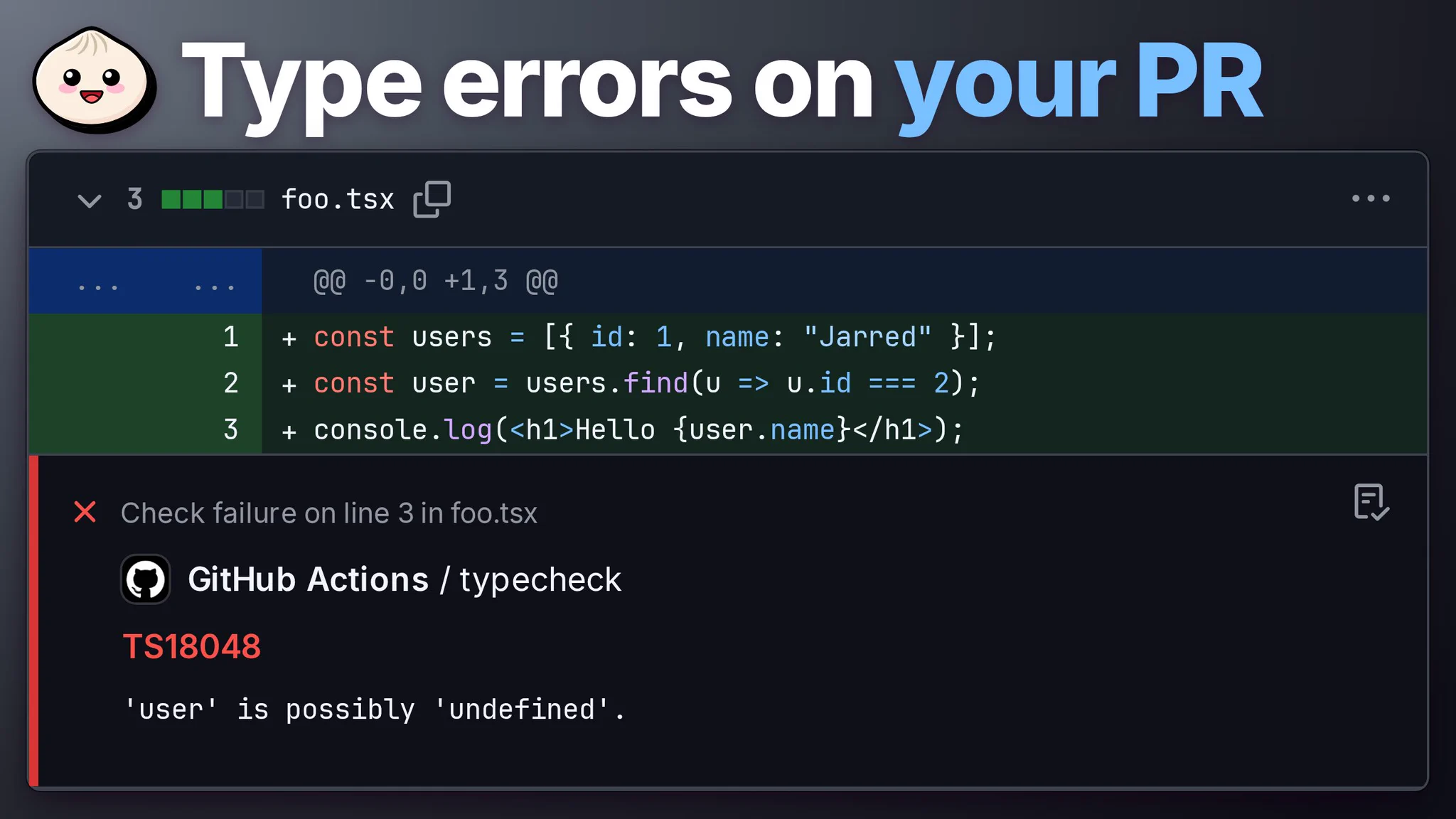1456x819 pixels.
Task: Select line number 2 in the diff
Action: 231,383
